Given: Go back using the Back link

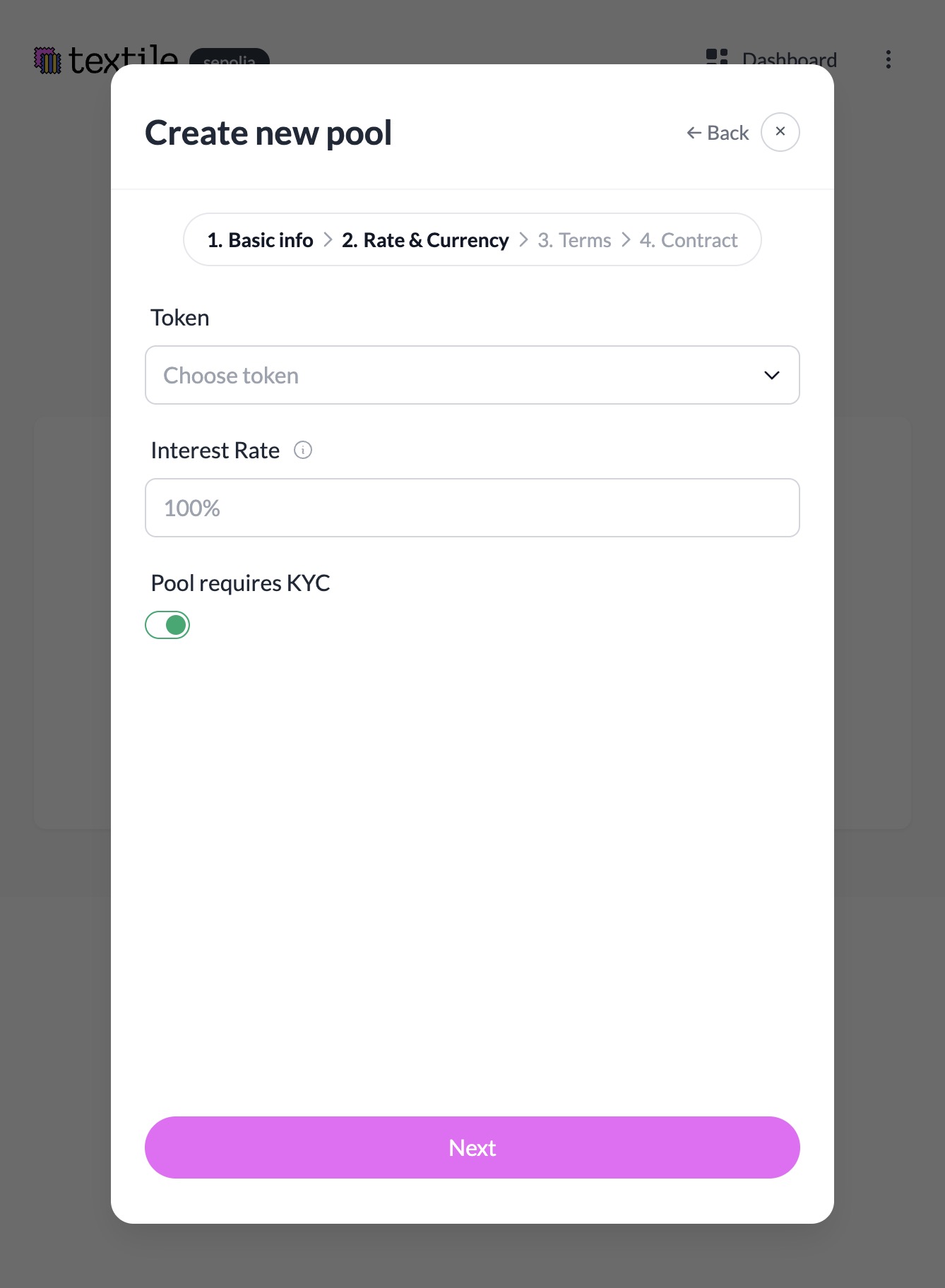Looking at the screenshot, I should coord(718,133).
